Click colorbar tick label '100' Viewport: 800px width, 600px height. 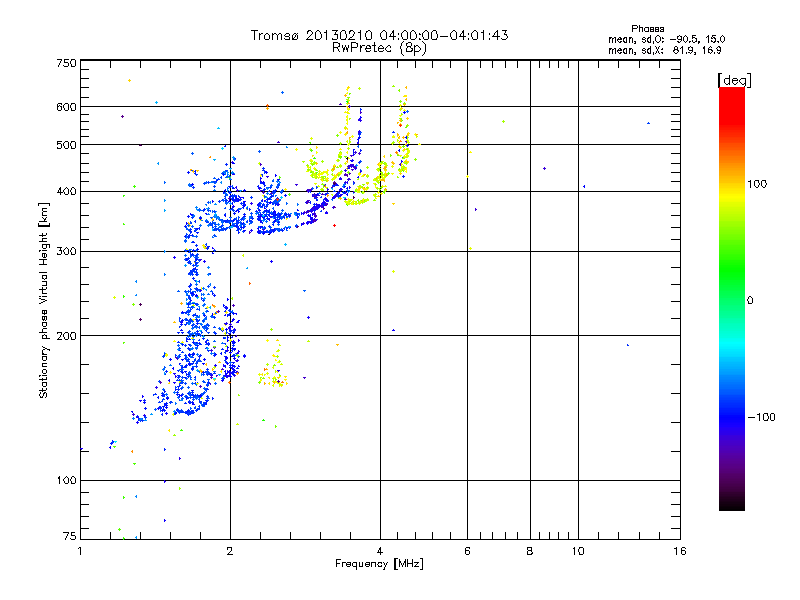(x=757, y=184)
